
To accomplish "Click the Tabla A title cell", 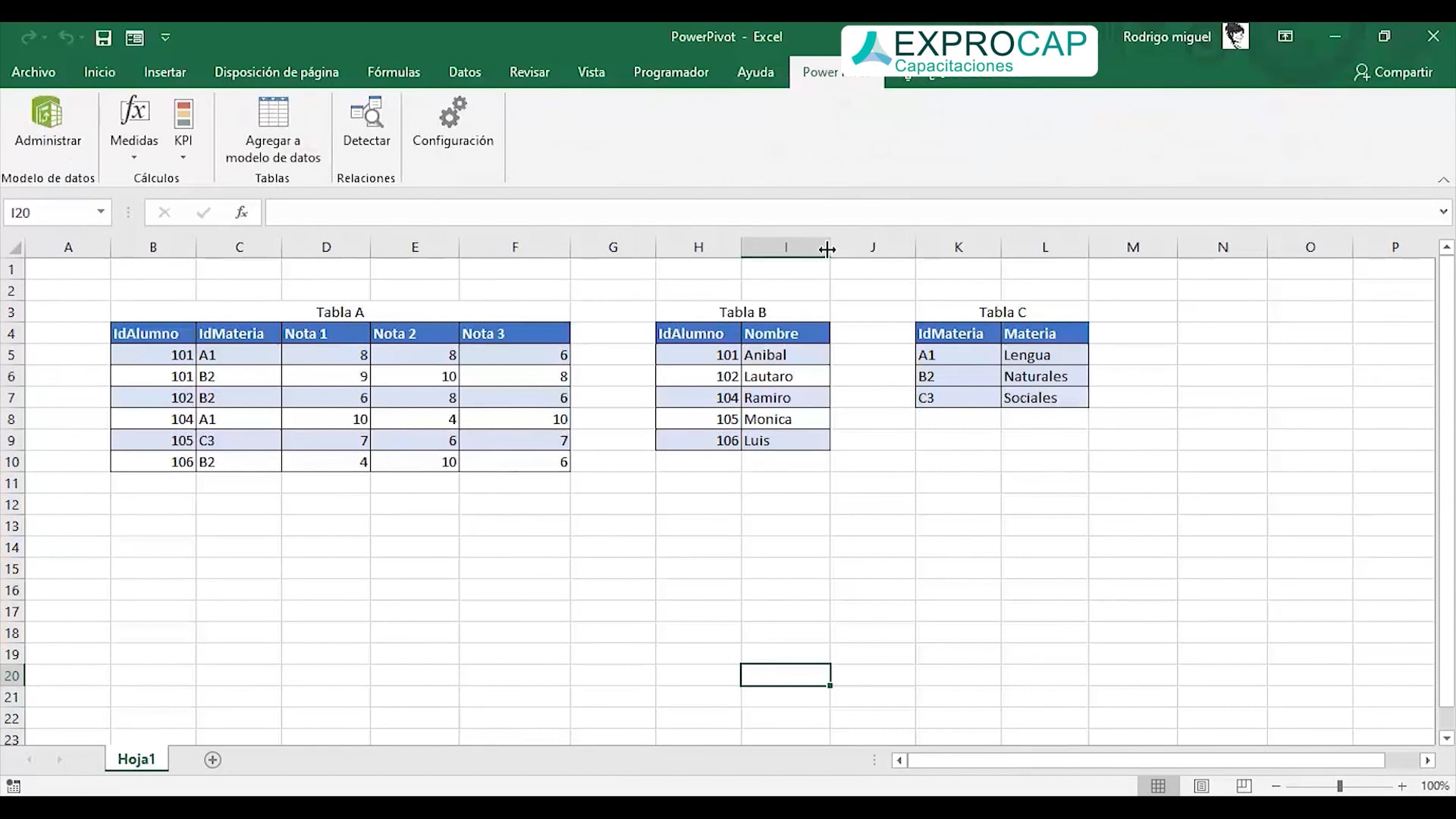I will 340,312.
